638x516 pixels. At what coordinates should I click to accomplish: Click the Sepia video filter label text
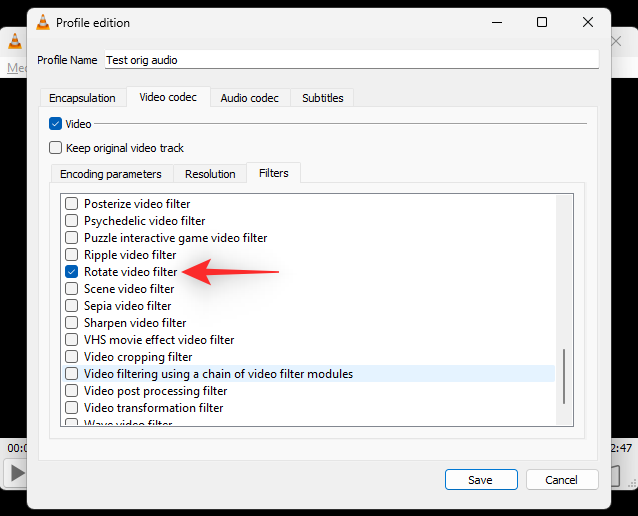127,306
